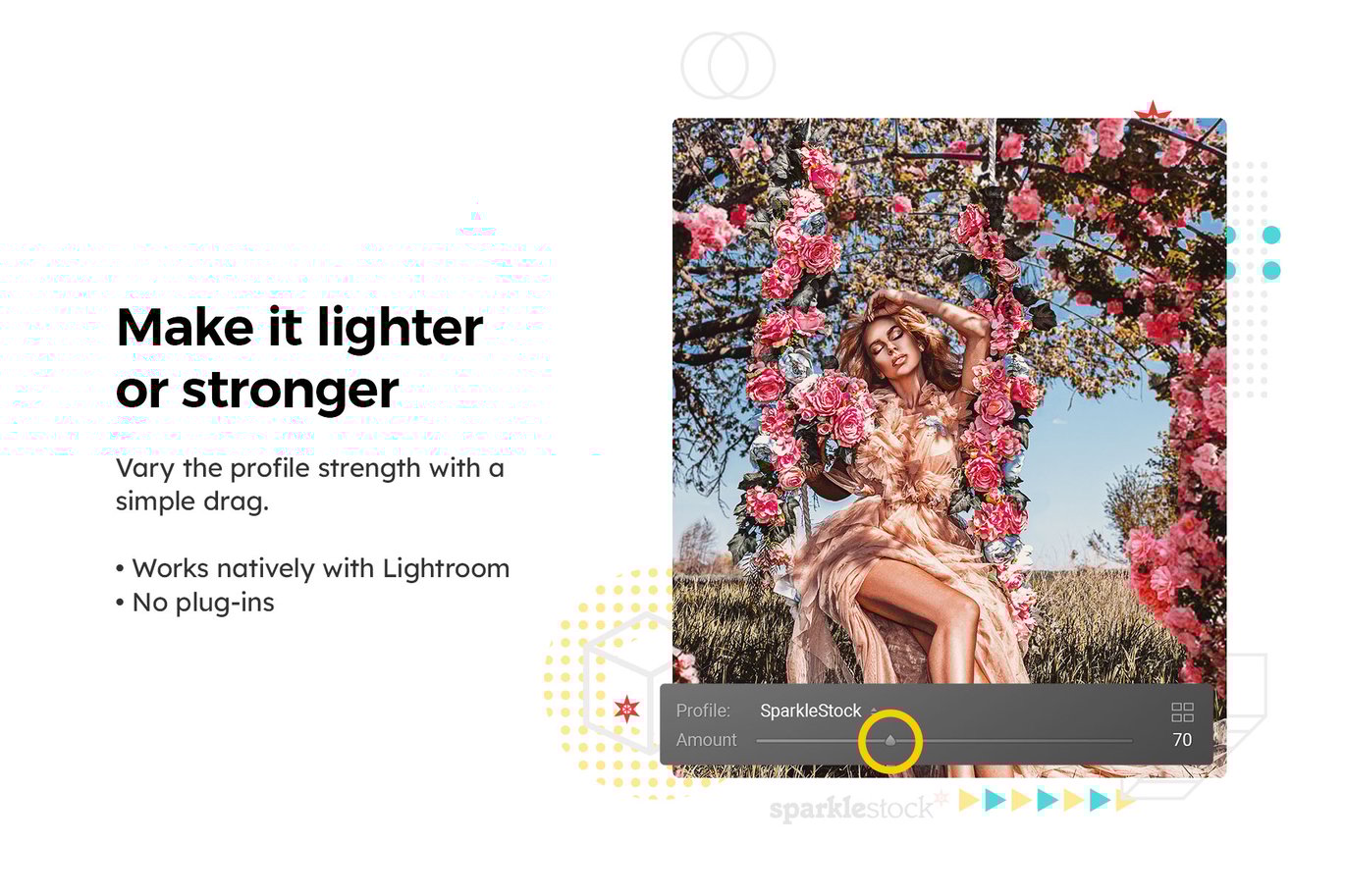Click the overlapping circles icon above photo
Viewport: 1345px width, 896px height.
click(x=728, y=66)
